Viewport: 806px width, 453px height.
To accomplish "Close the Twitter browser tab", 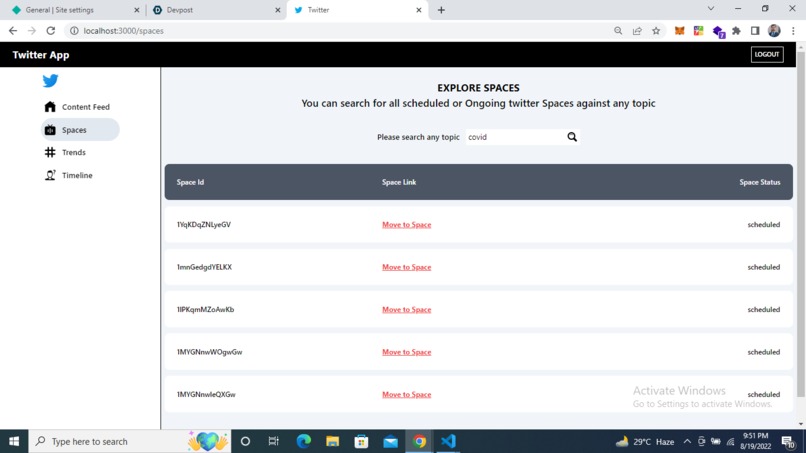I will pos(418,10).
